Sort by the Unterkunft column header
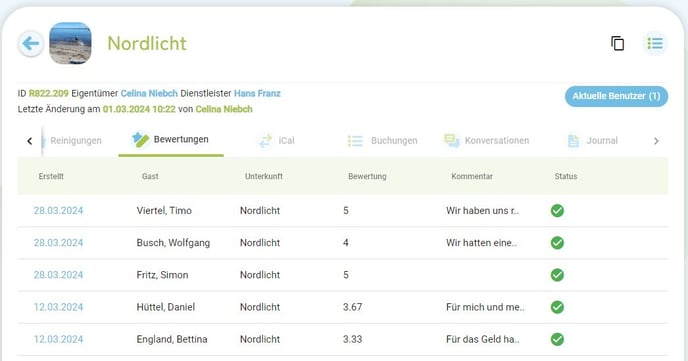Viewport: 688px width, 361px height. 264,176
